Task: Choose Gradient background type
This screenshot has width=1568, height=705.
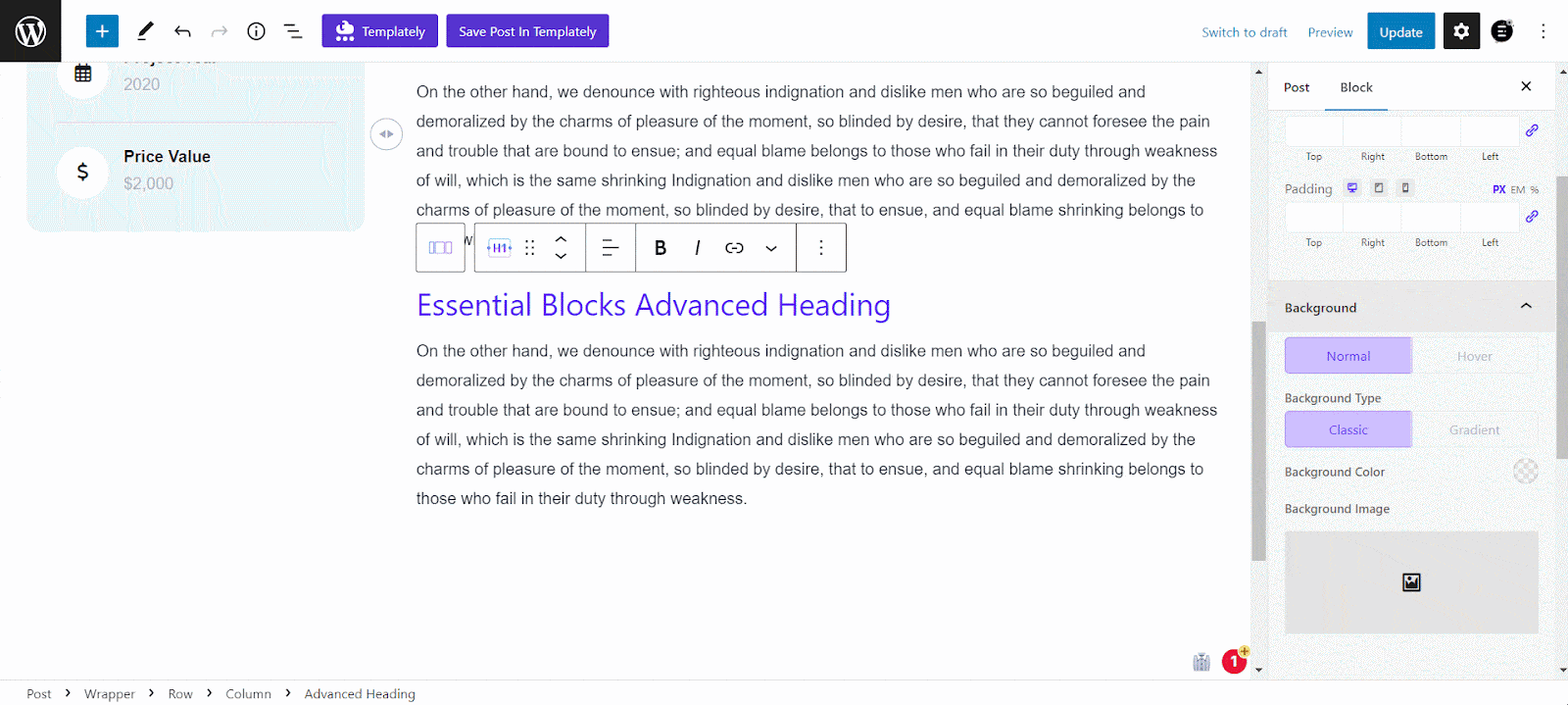Action: [x=1475, y=429]
